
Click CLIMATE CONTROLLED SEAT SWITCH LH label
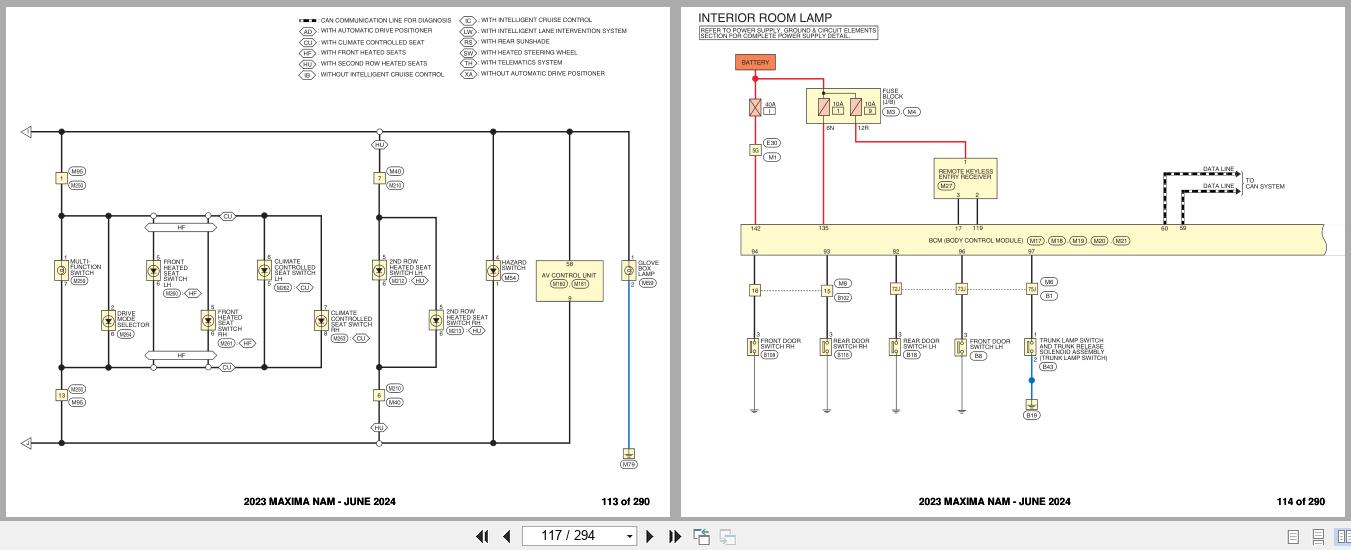pos(295,271)
